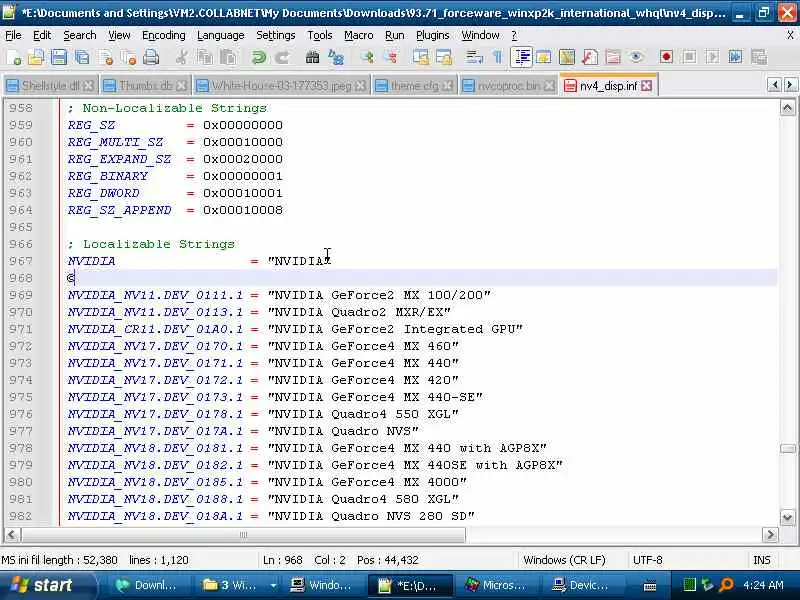Open the Window menu
Viewport: 800px width, 600px height.
tap(480, 35)
